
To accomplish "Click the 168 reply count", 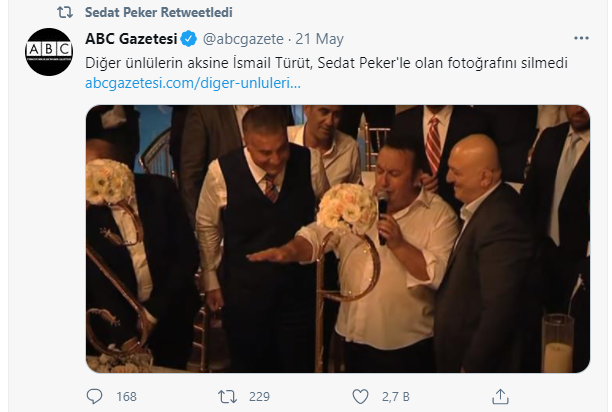I will pos(126,397).
